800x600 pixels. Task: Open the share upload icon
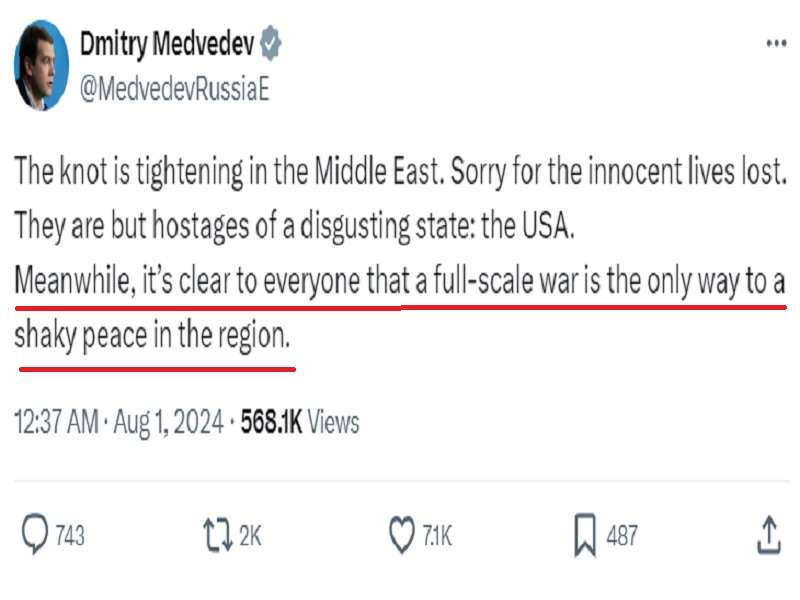[766, 534]
